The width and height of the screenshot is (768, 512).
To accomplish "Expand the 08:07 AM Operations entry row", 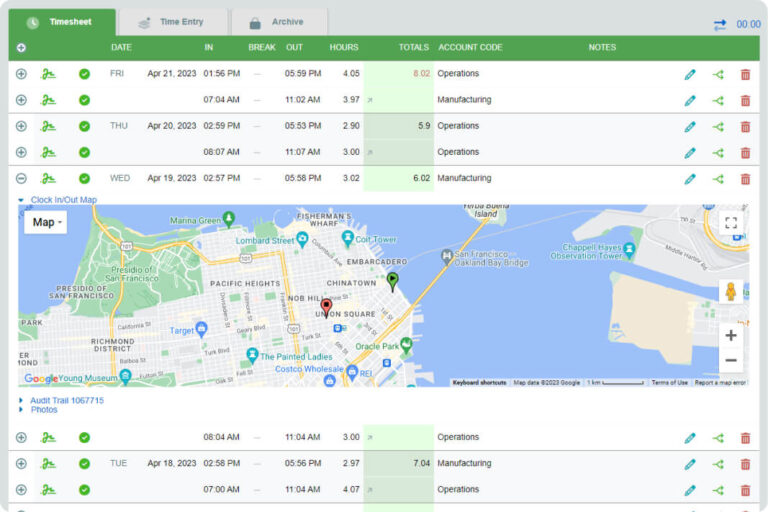I will [21, 152].
